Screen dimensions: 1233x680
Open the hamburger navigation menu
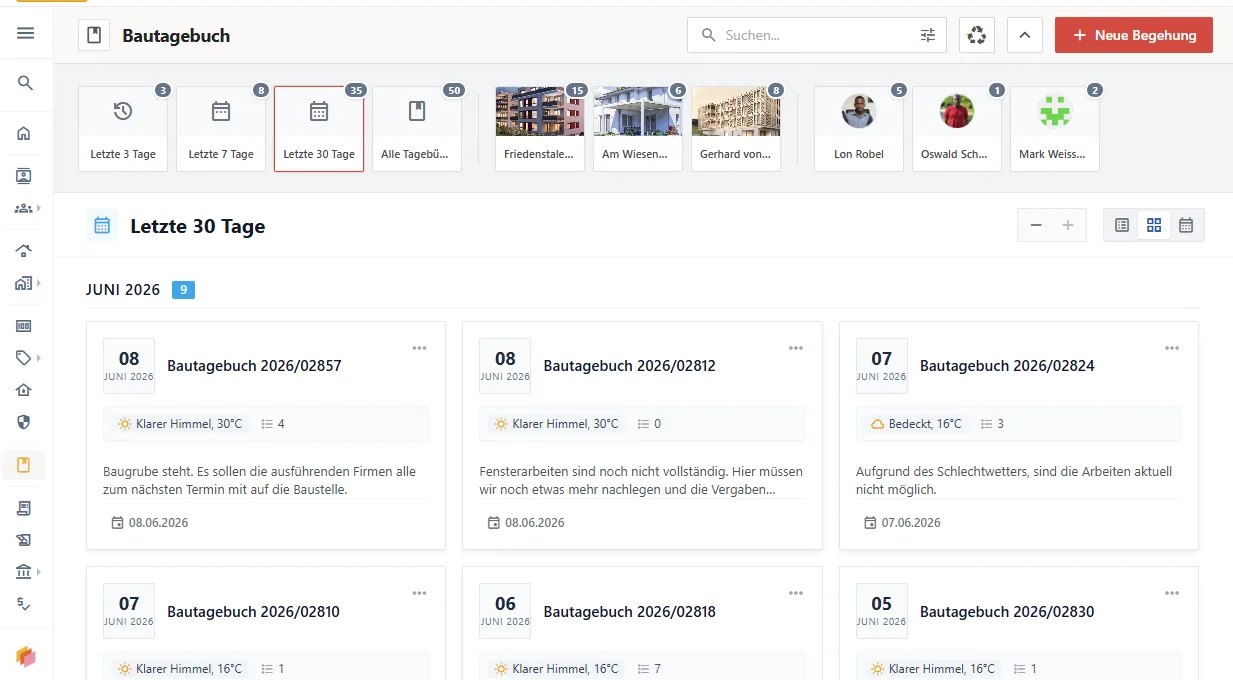pyautogui.click(x=26, y=33)
